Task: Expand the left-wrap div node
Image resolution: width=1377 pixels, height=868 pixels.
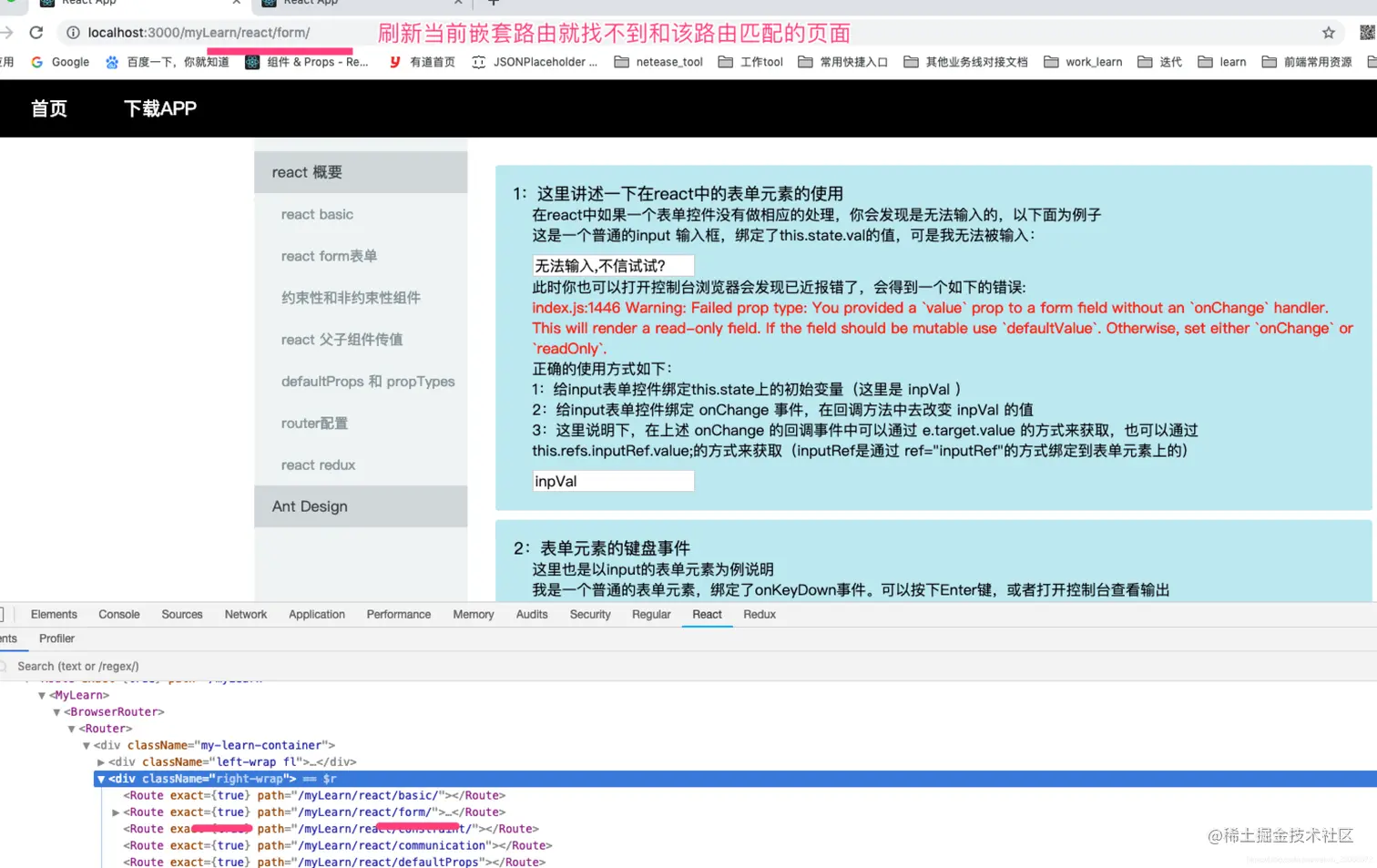Action: click(x=100, y=761)
